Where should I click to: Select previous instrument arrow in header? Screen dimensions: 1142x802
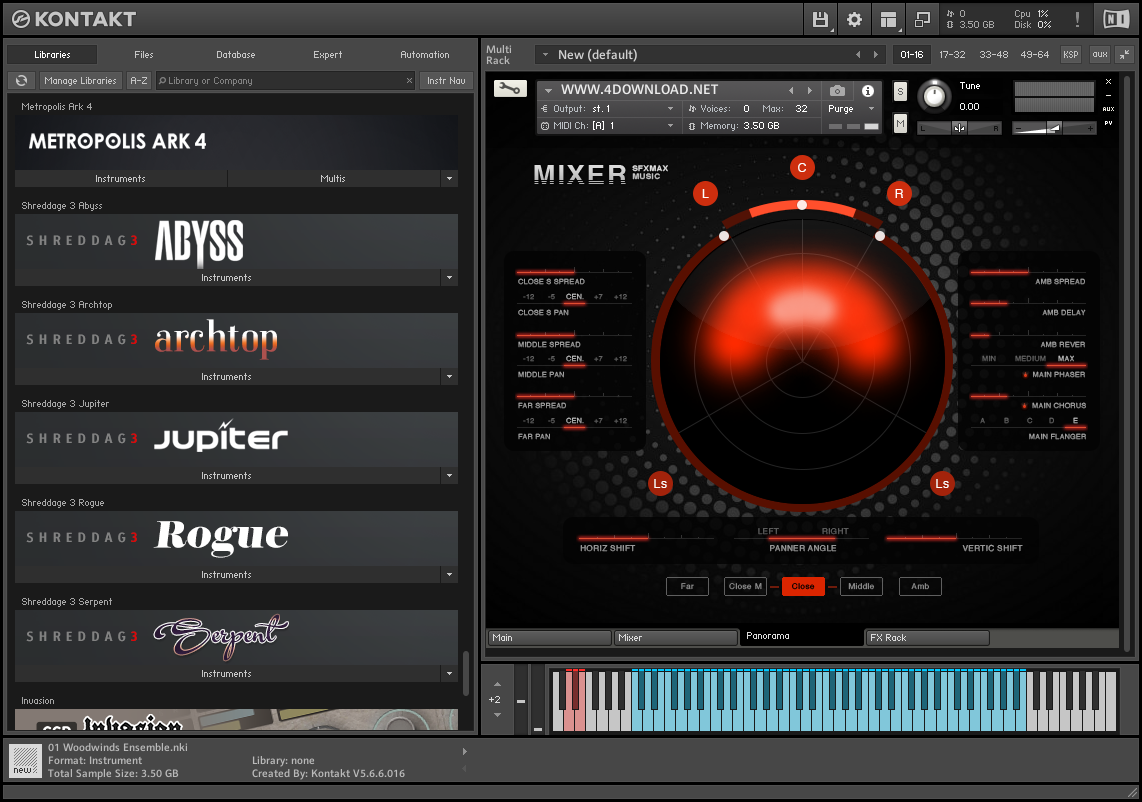click(792, 90)
